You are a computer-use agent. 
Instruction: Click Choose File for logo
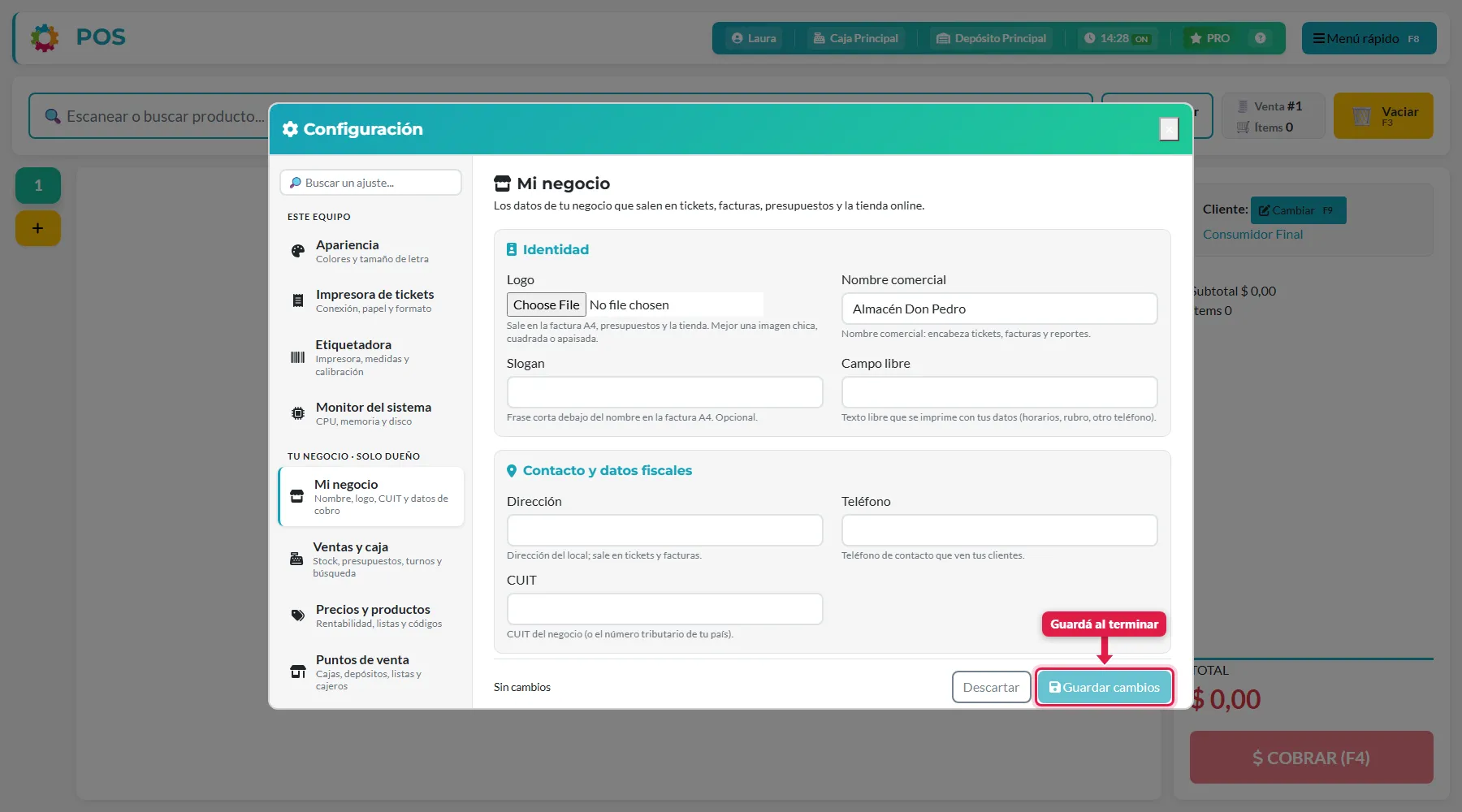tap(547, 304)
